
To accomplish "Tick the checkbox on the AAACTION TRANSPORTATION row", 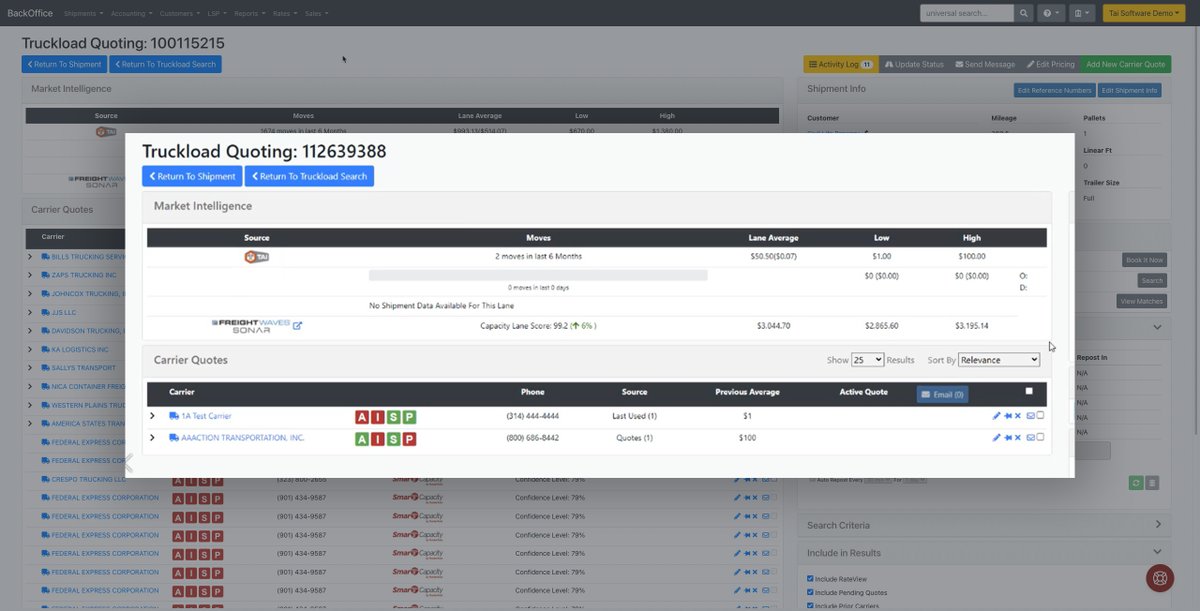I will (x=1040, y=437).
